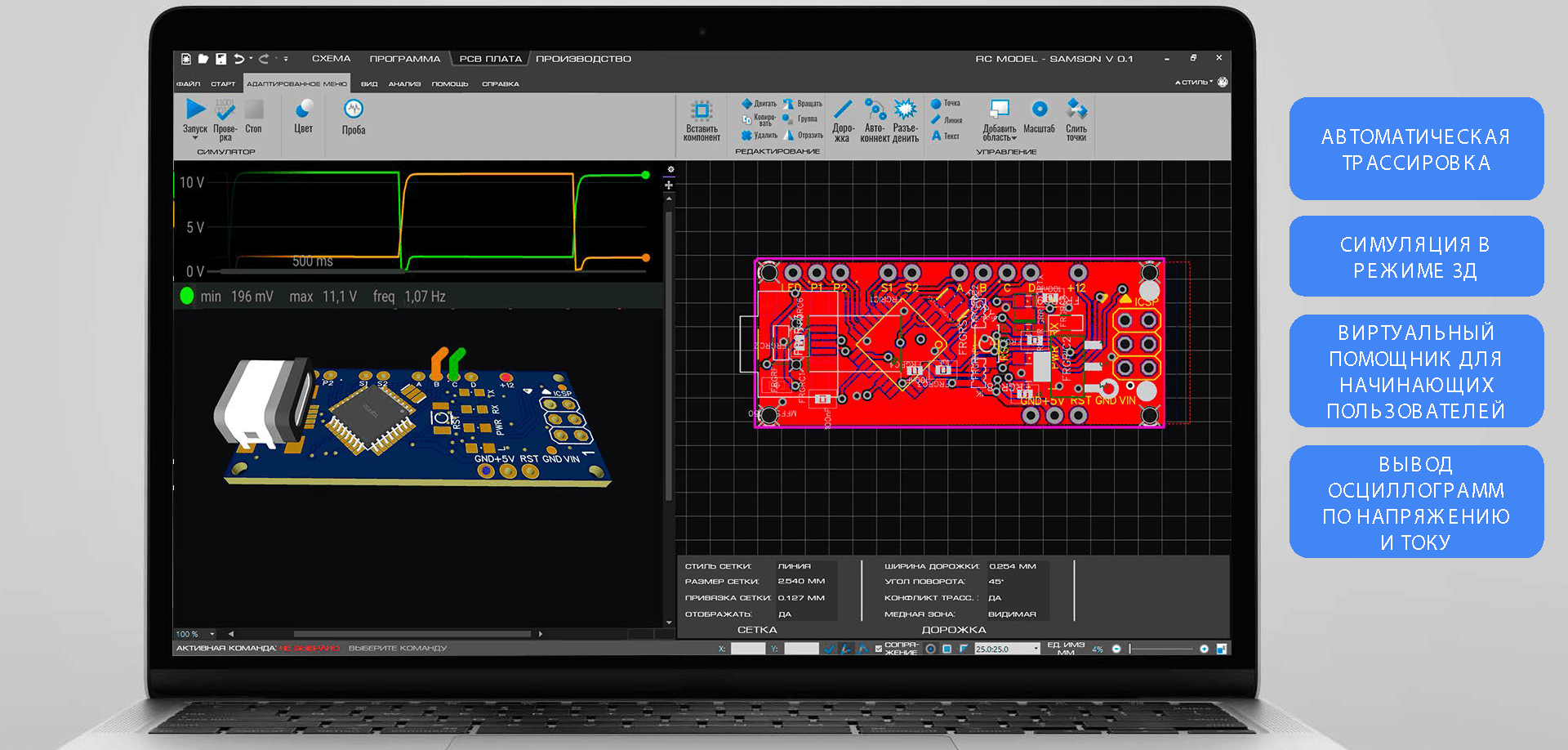Click the zoom in plus button
1568x750 pixels.
coord(1204,649)
